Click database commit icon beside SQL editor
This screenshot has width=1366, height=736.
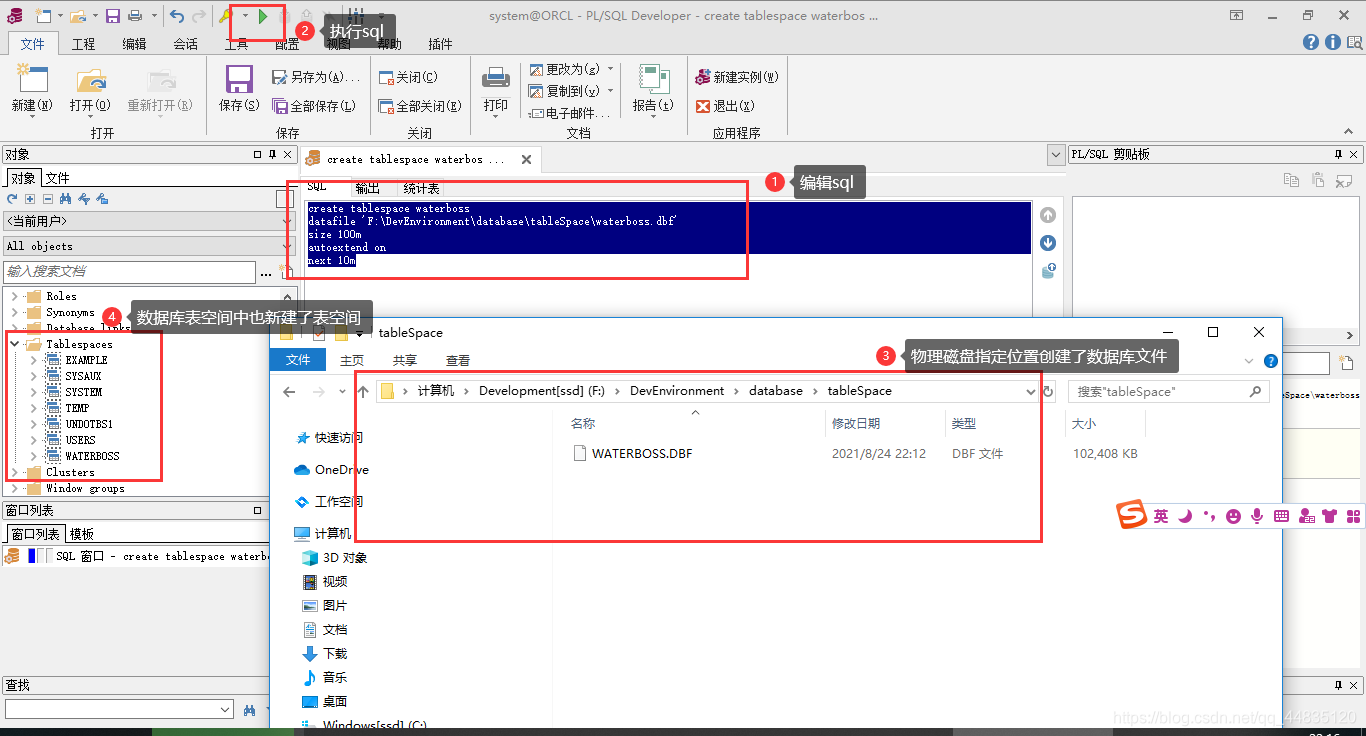[x=1048, y=271]
